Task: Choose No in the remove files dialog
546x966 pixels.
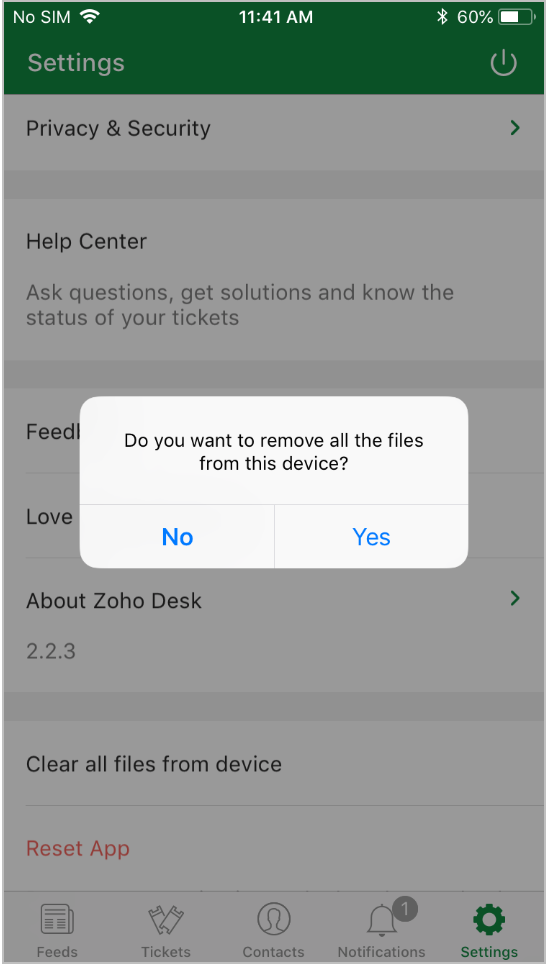Action: 177,537
